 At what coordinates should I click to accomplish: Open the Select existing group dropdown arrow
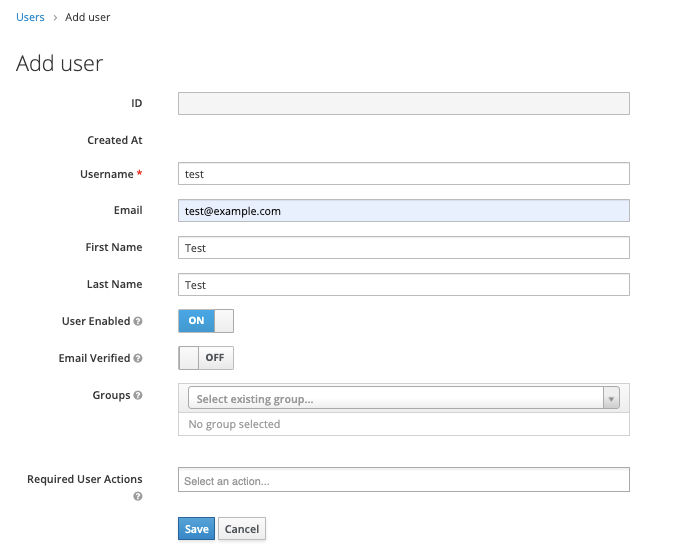[611, 398]
